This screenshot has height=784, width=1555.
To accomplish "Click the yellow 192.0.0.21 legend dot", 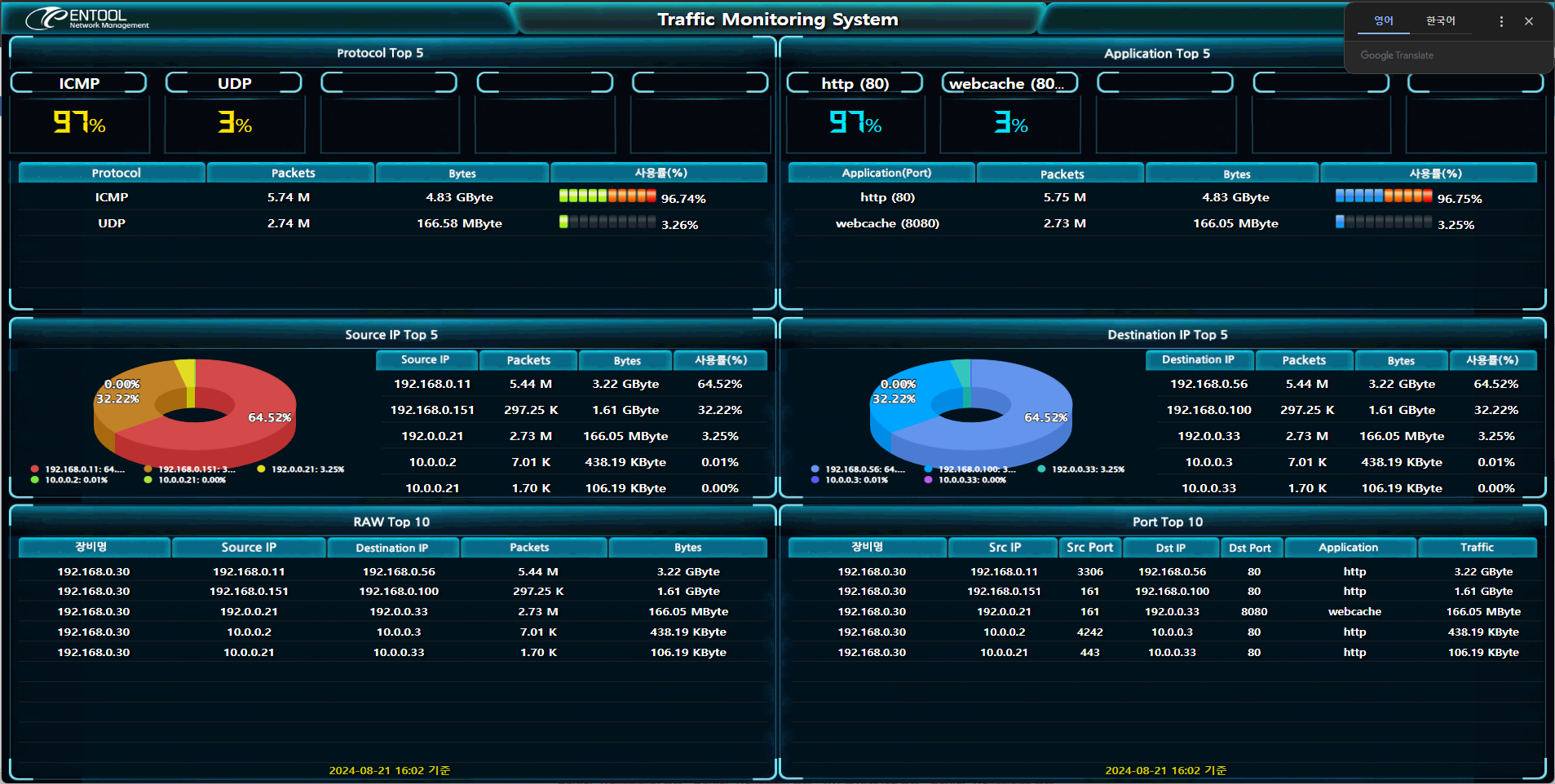I will (261, 469).
